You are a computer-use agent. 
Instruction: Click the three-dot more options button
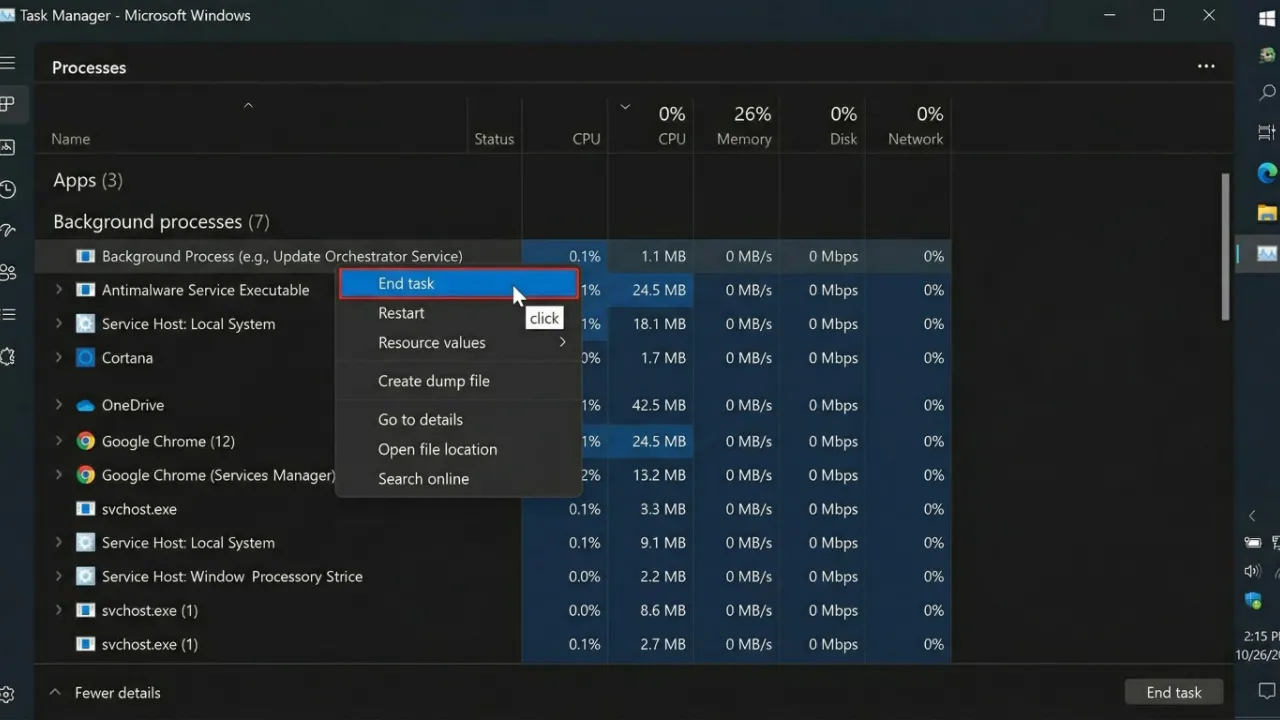[1206, 67]
